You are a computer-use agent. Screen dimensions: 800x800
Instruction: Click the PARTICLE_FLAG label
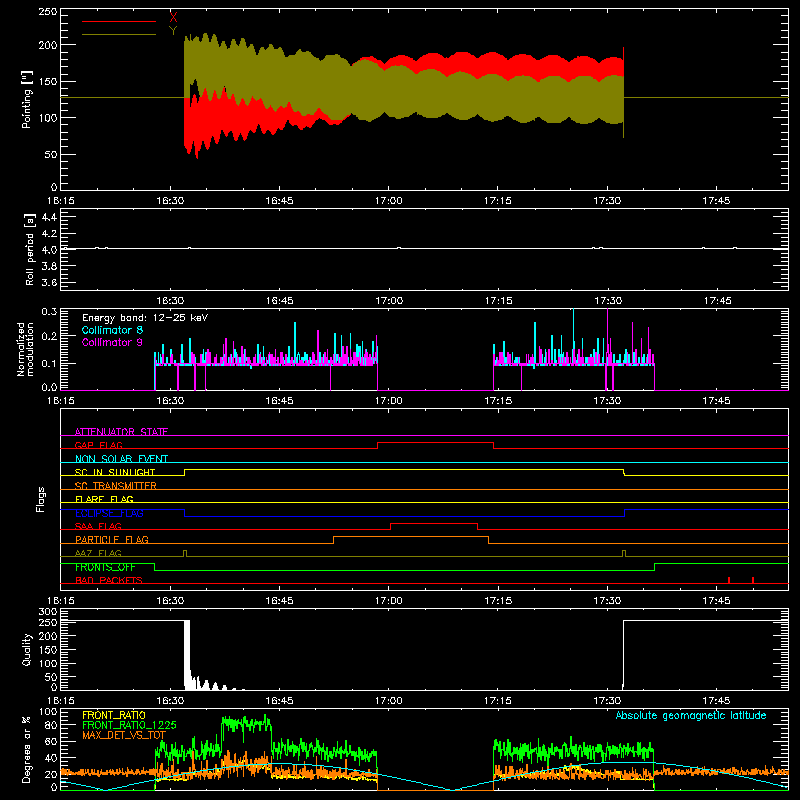112,539
